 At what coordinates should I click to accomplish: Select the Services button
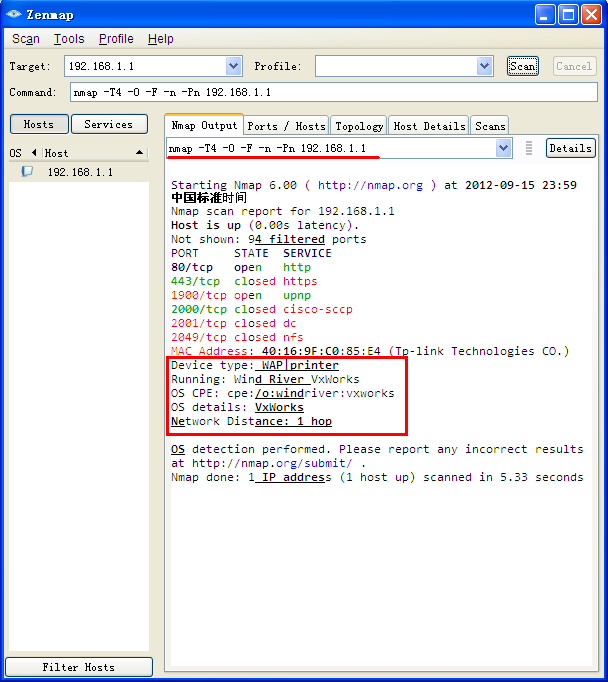(x=109, y=124)
